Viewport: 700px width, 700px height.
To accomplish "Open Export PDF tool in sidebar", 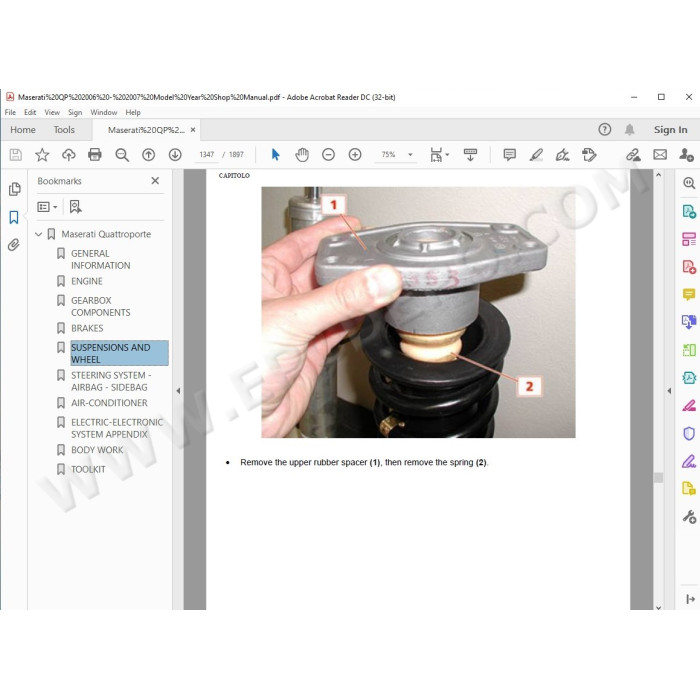I will click(689, 211).
